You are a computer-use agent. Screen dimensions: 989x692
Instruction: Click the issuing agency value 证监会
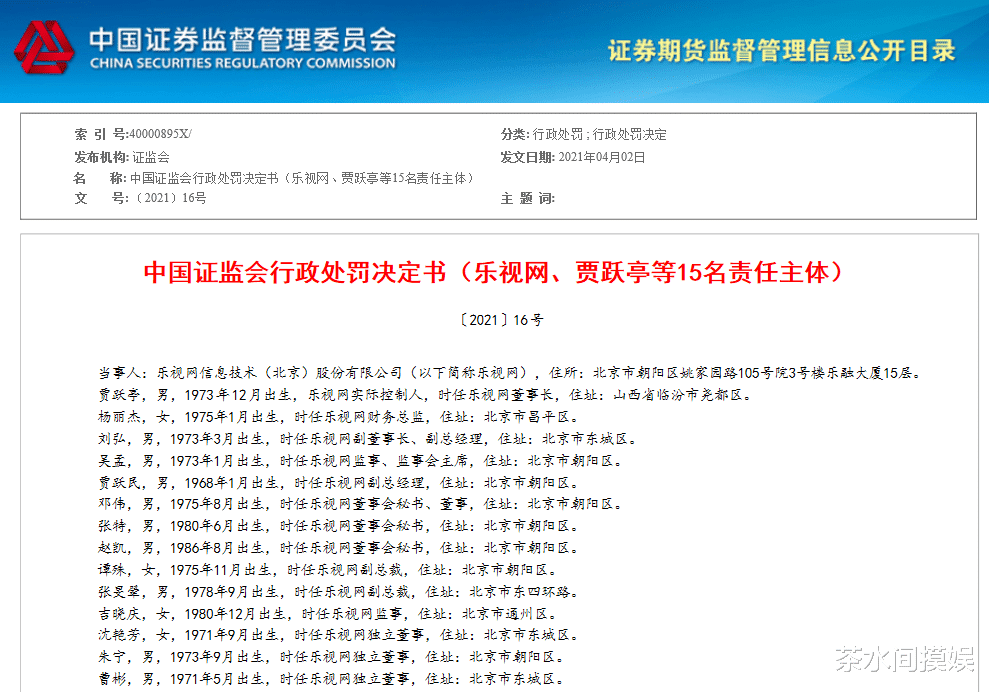(x=151, y=157)
